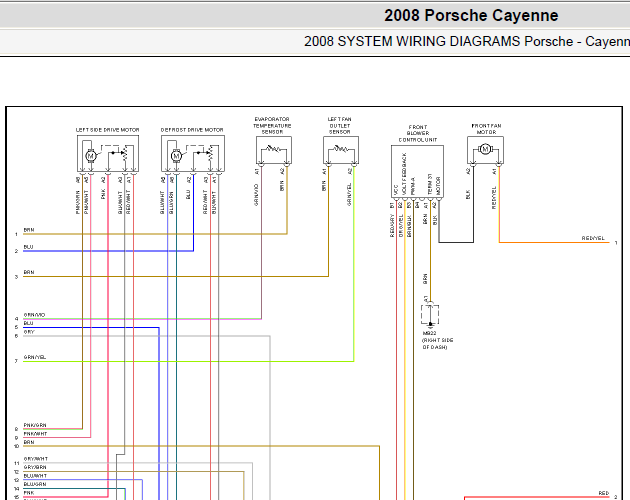Image resolution: width=630 pixels, height=500 pixels.
Task: Click the 'GRY/BRN' label on wire 12
Action: click(35, 467)
